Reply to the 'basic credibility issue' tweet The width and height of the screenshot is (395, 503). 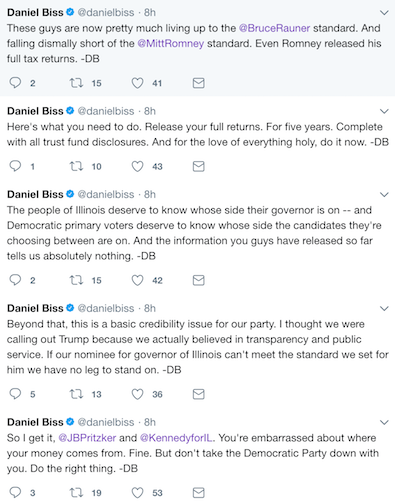point(15,394)
